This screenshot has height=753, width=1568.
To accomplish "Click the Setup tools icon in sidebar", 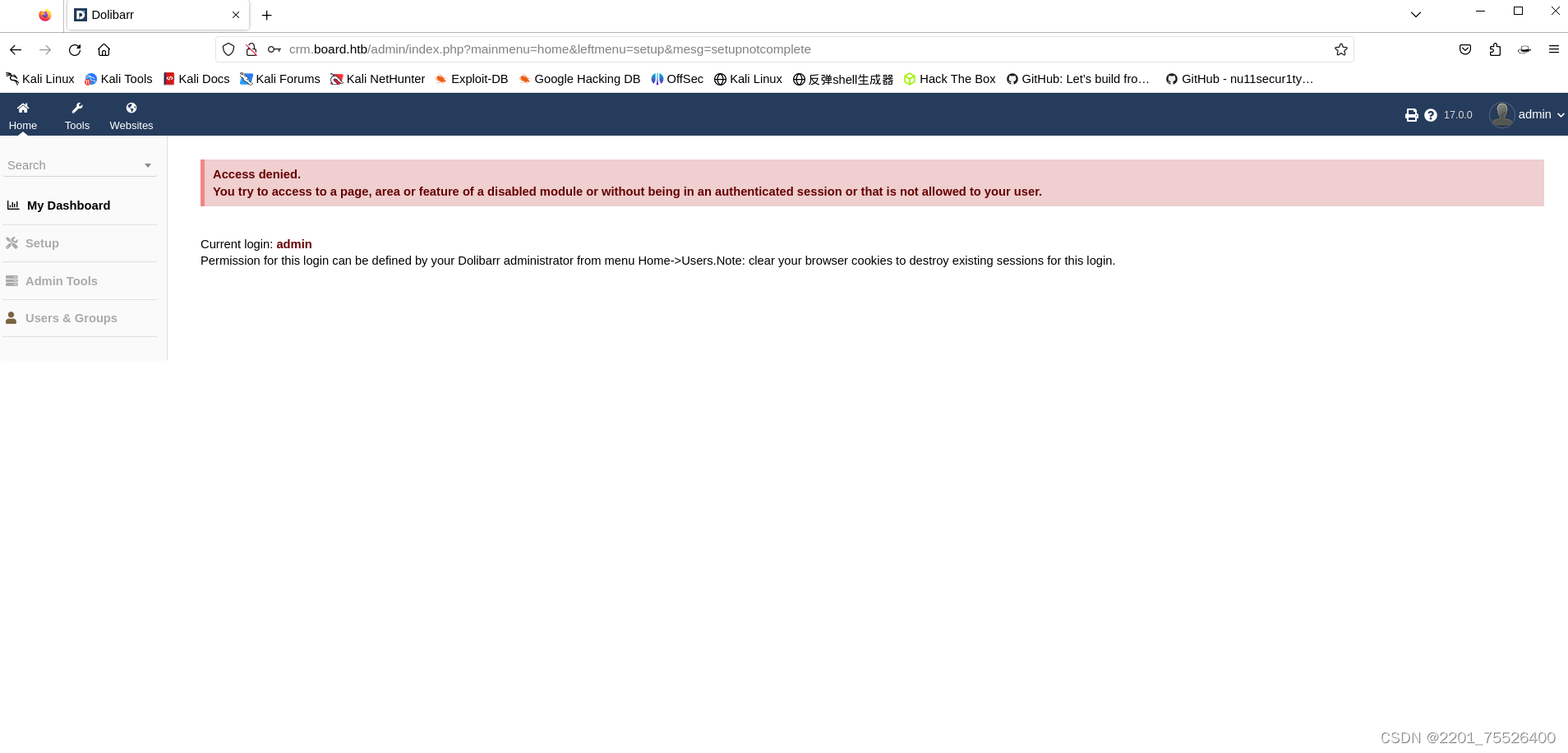I will pyautogui.click(x=12, y=243).
